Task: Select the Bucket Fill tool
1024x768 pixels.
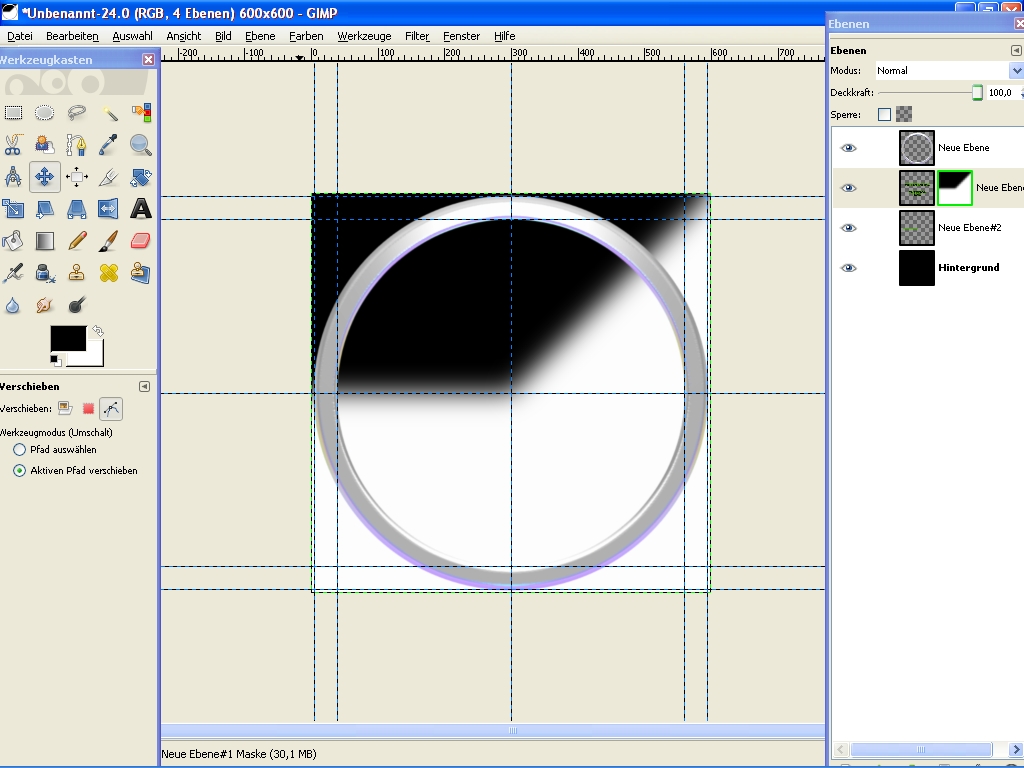Action: [13, 241]
